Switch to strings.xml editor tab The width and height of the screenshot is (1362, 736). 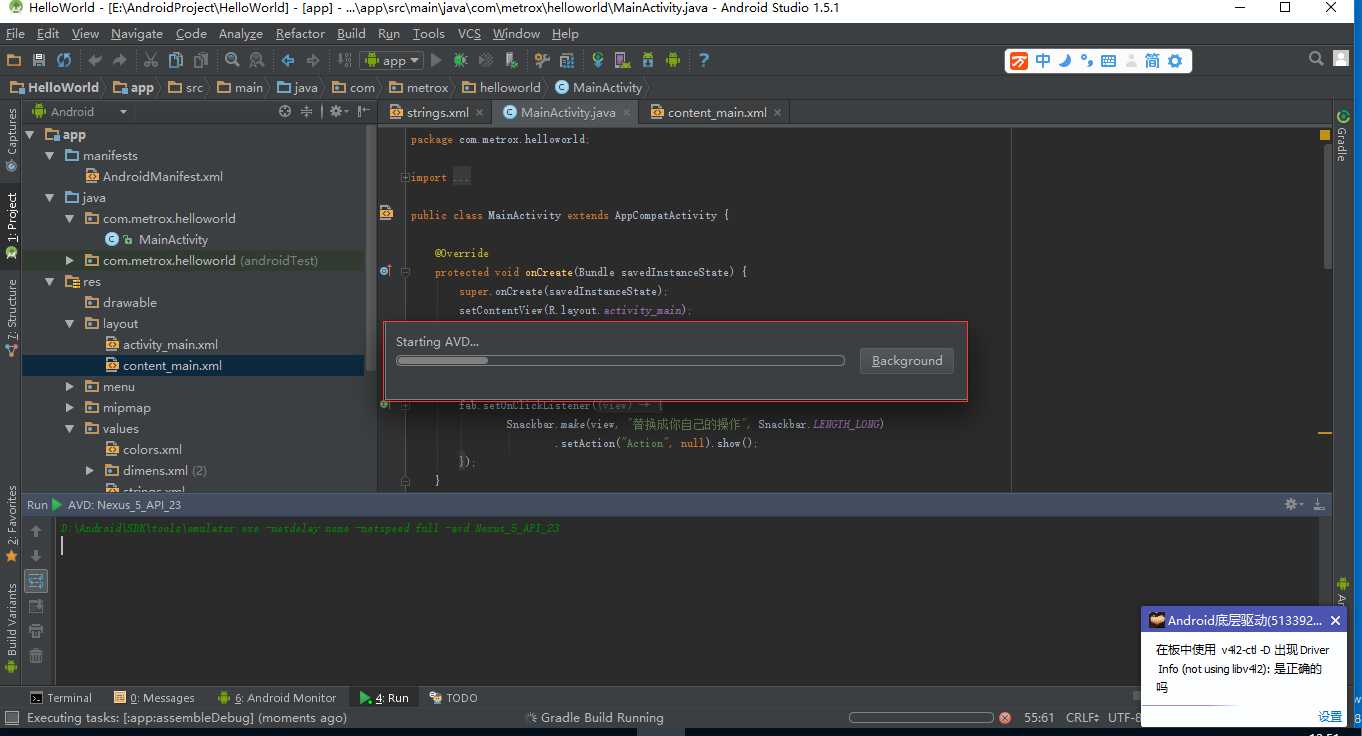coord(437,112)
